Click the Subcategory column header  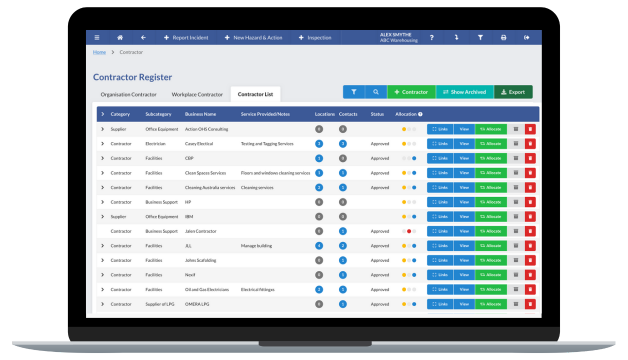pos(158,114)
